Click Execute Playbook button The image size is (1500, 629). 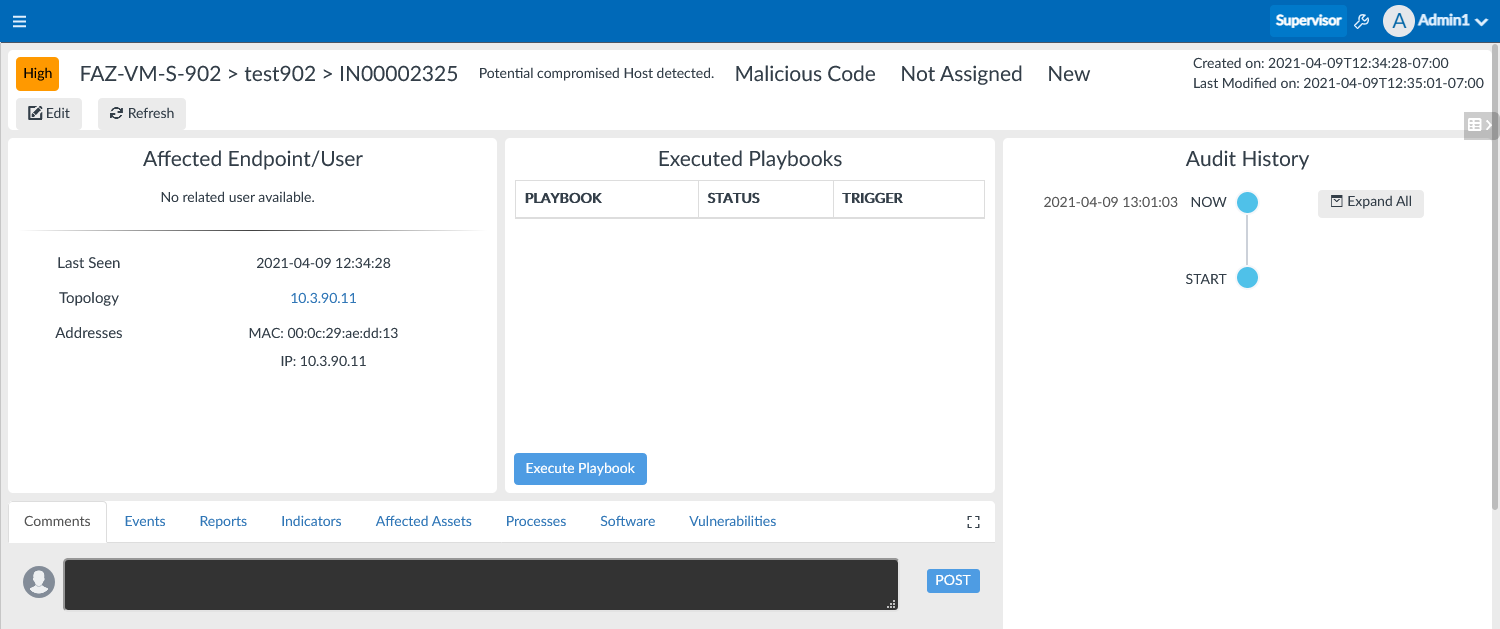580,468
